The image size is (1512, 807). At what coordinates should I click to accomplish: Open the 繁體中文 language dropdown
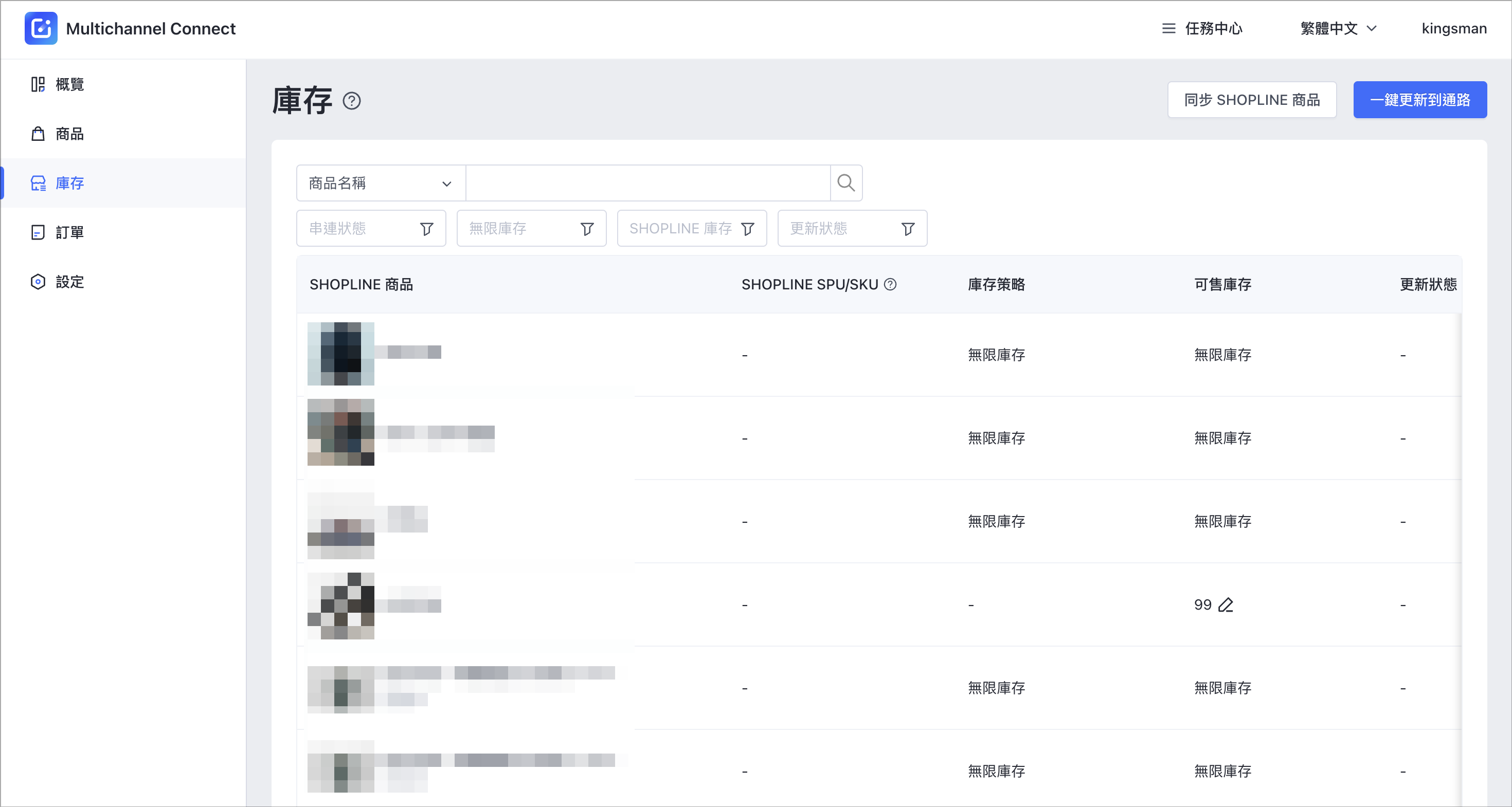coord(1338,28)
